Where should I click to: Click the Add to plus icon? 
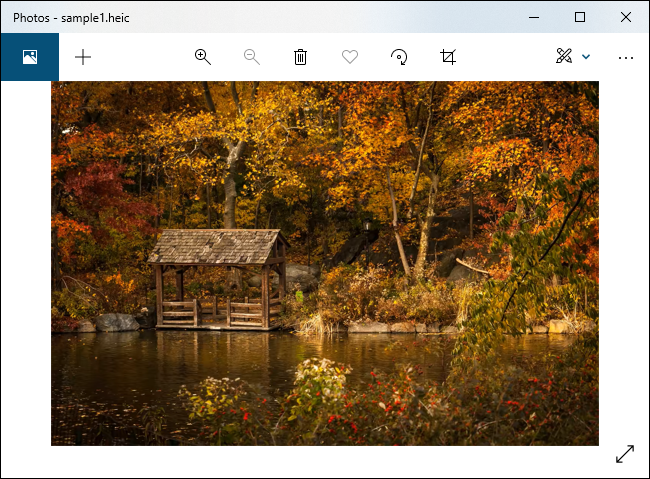[x=83, y=57]
